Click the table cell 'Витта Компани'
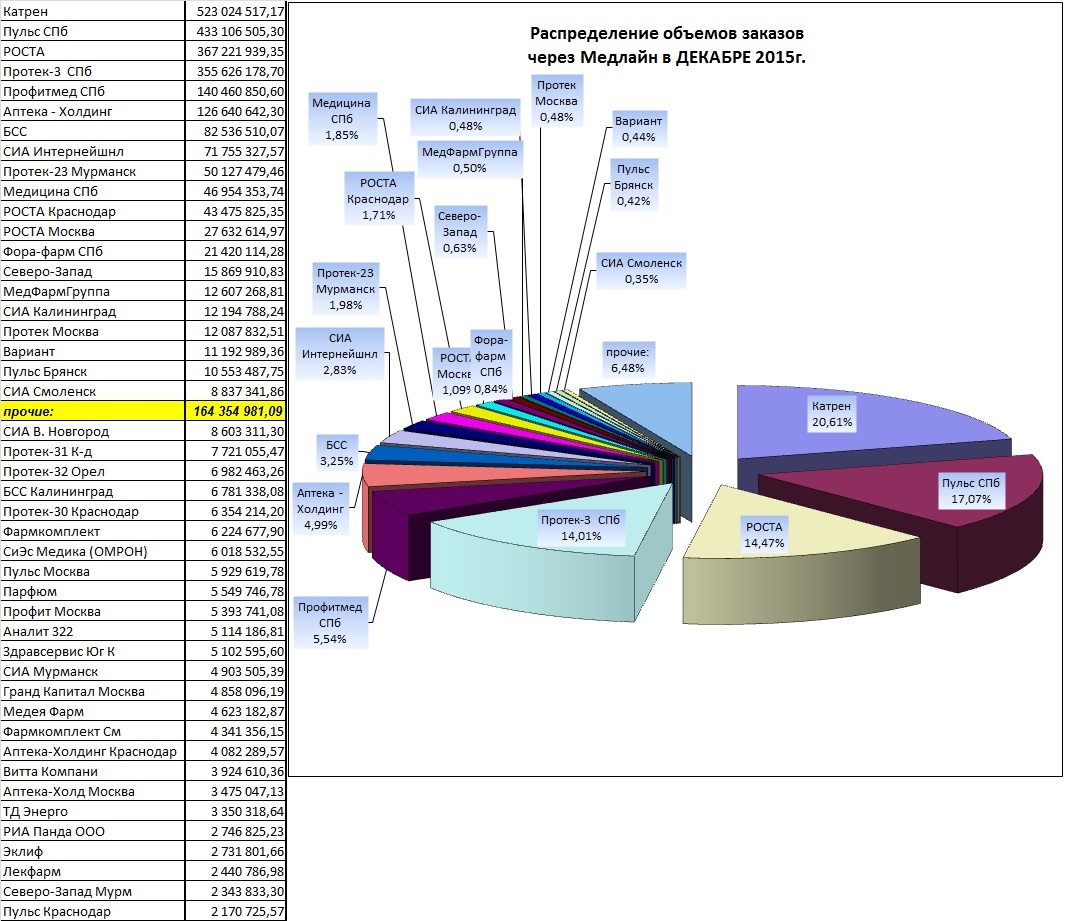The height and width of the screenshot is (921, 1067). 93,771
